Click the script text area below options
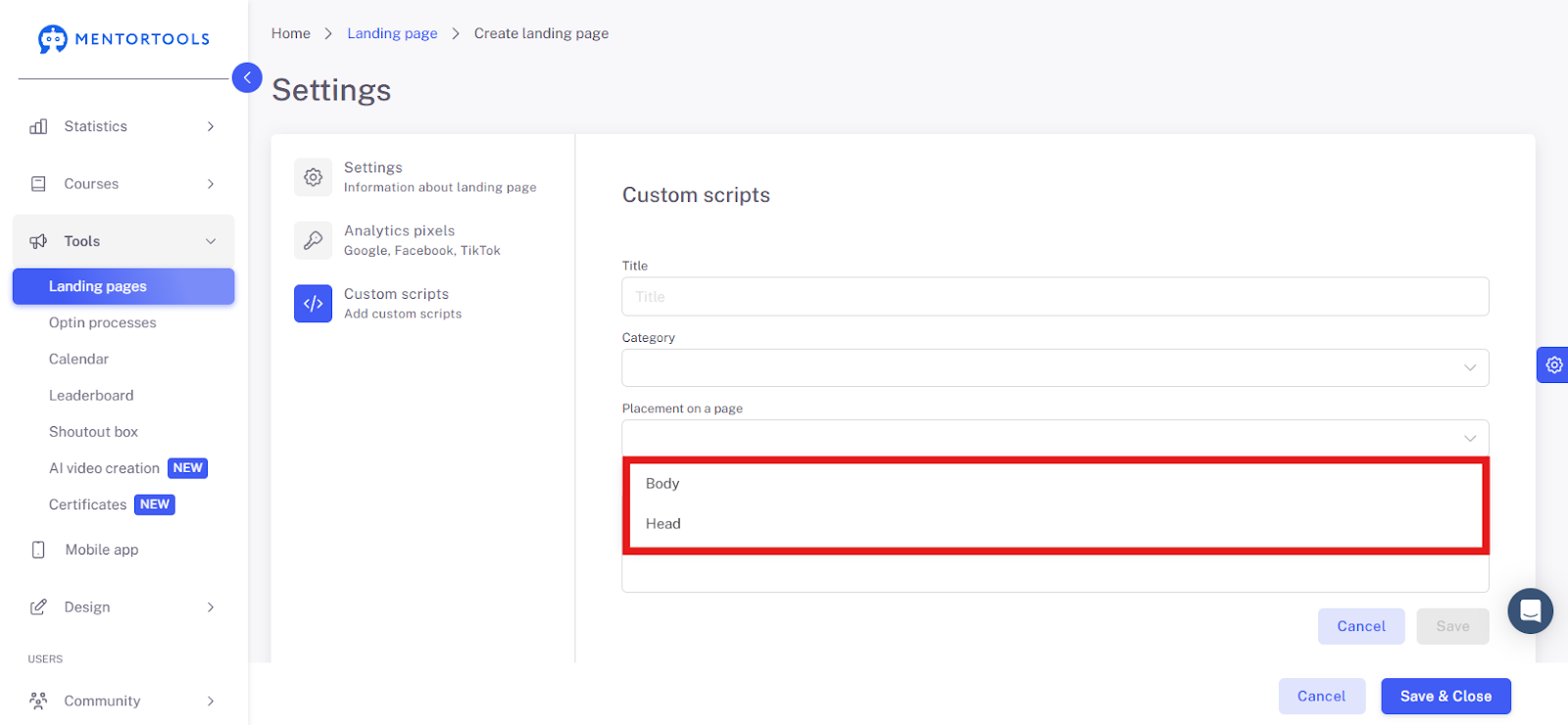Screen dimensions: 1568x725 (x=1055, y=574)
